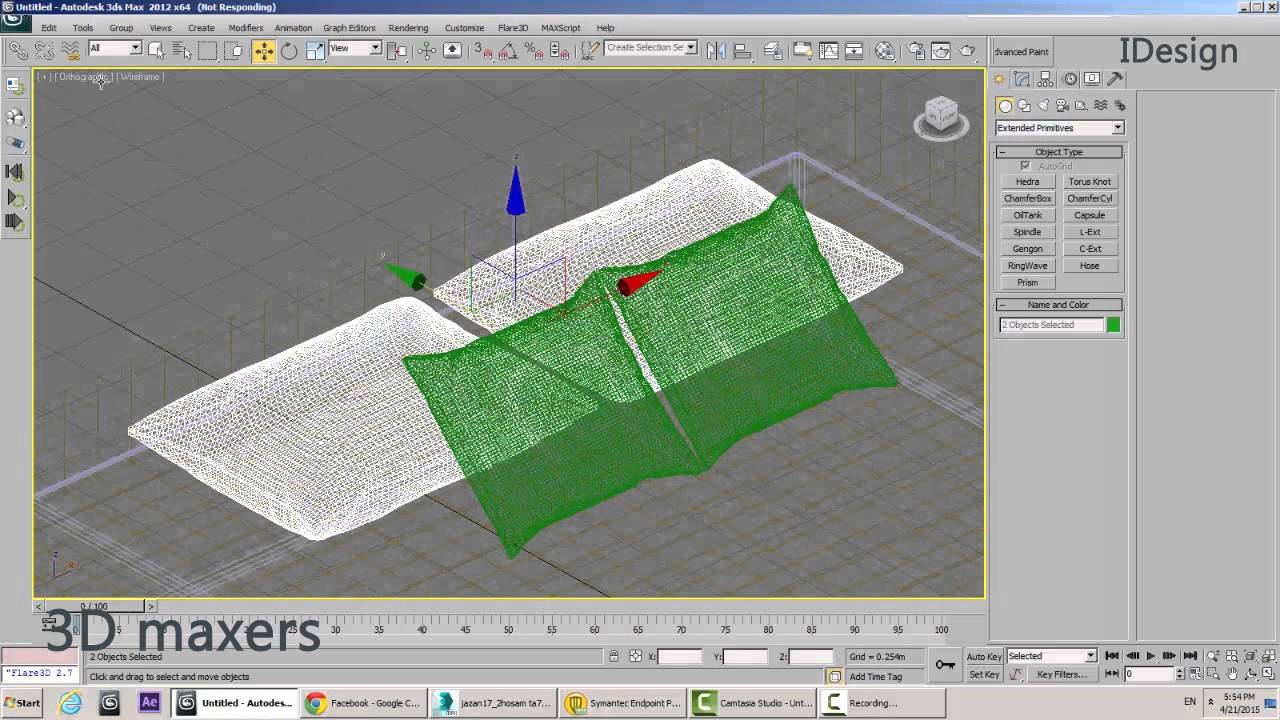The image size is (1280, 720).
Task: Toggle Spinner Snap
Action: (560, 50)
